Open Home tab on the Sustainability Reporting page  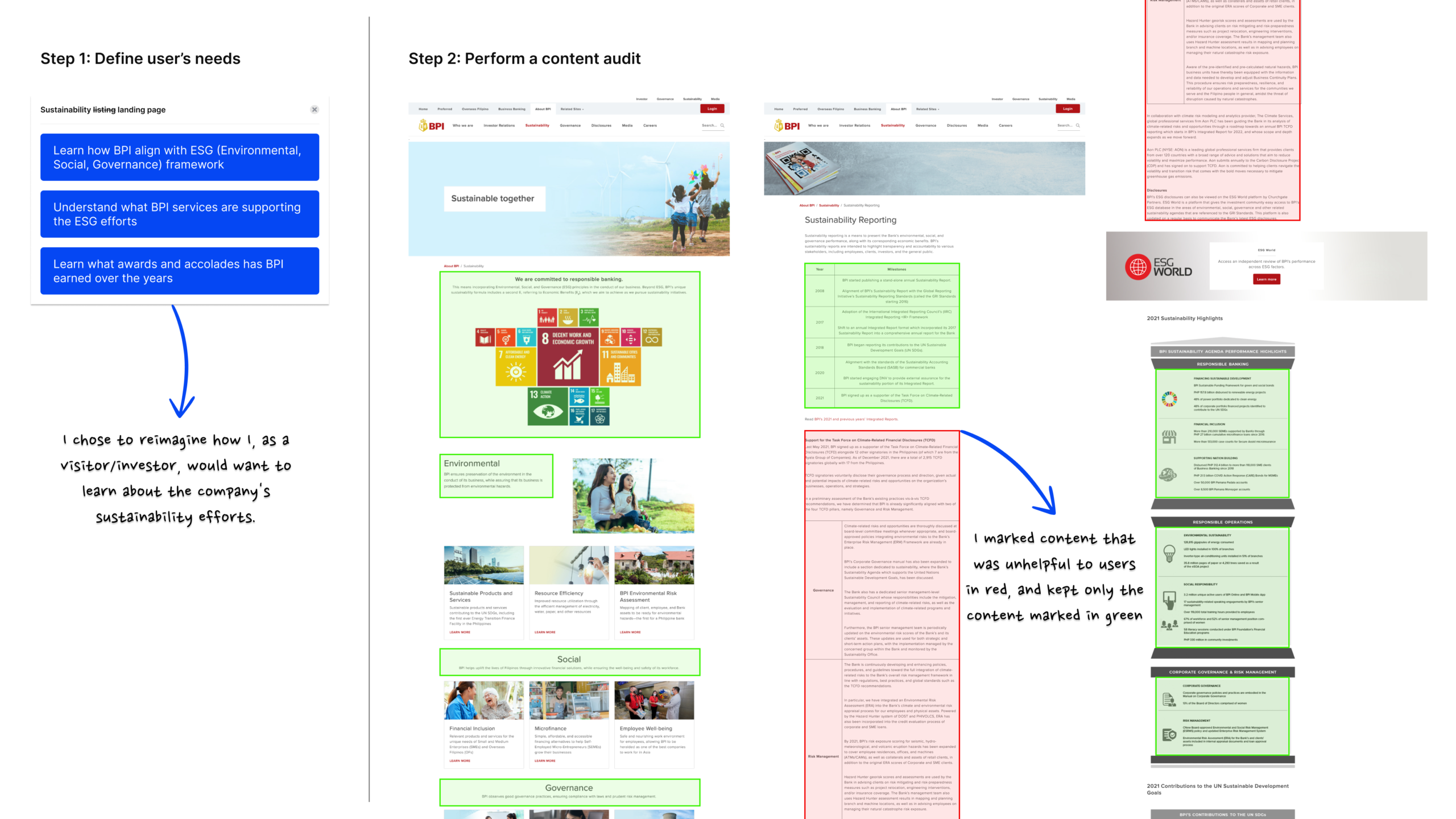point(779,109)
